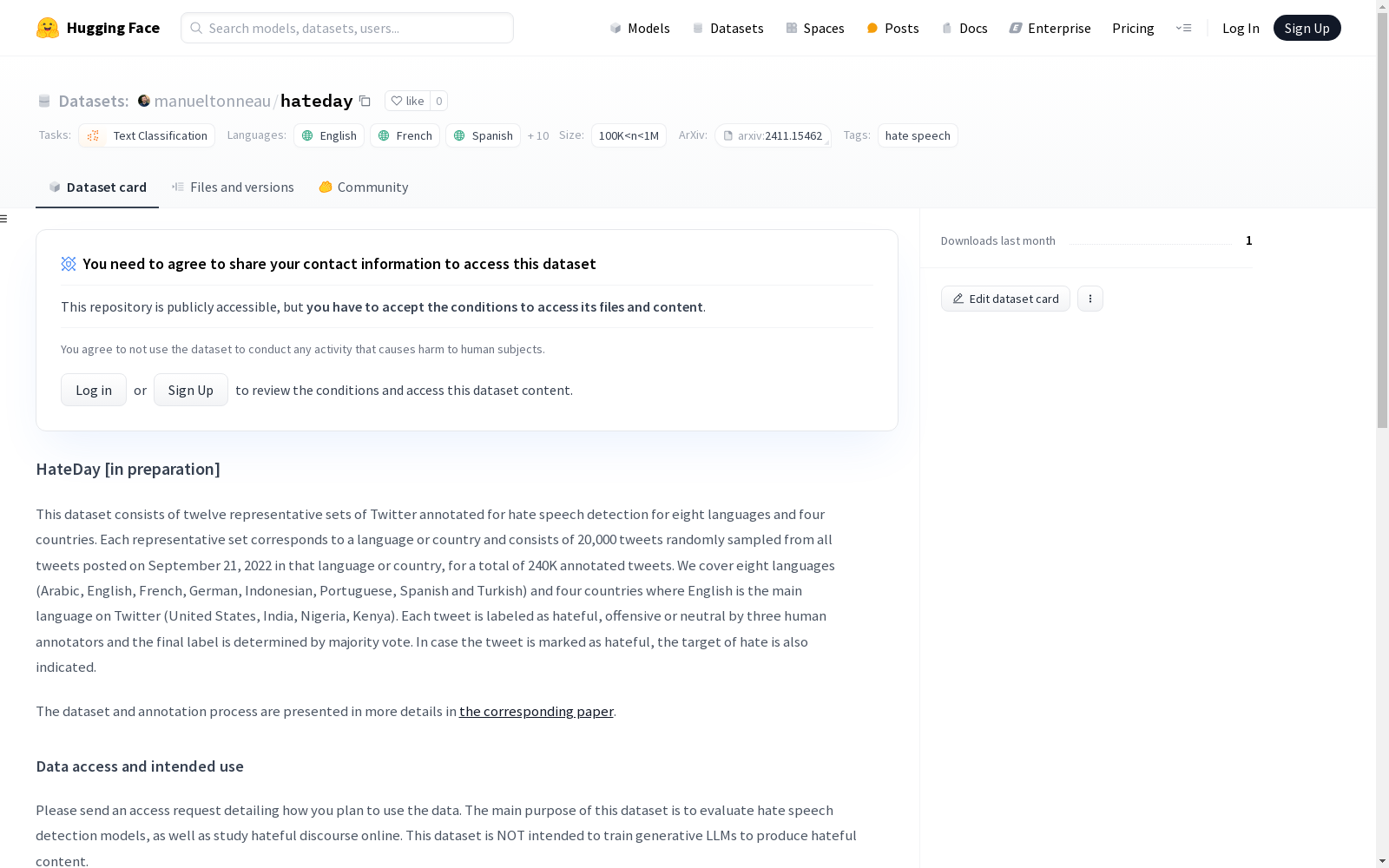Click the HateDay [in preparation] heading
This screenshot has width=1389, height=868.
click(x=128, y=470)
